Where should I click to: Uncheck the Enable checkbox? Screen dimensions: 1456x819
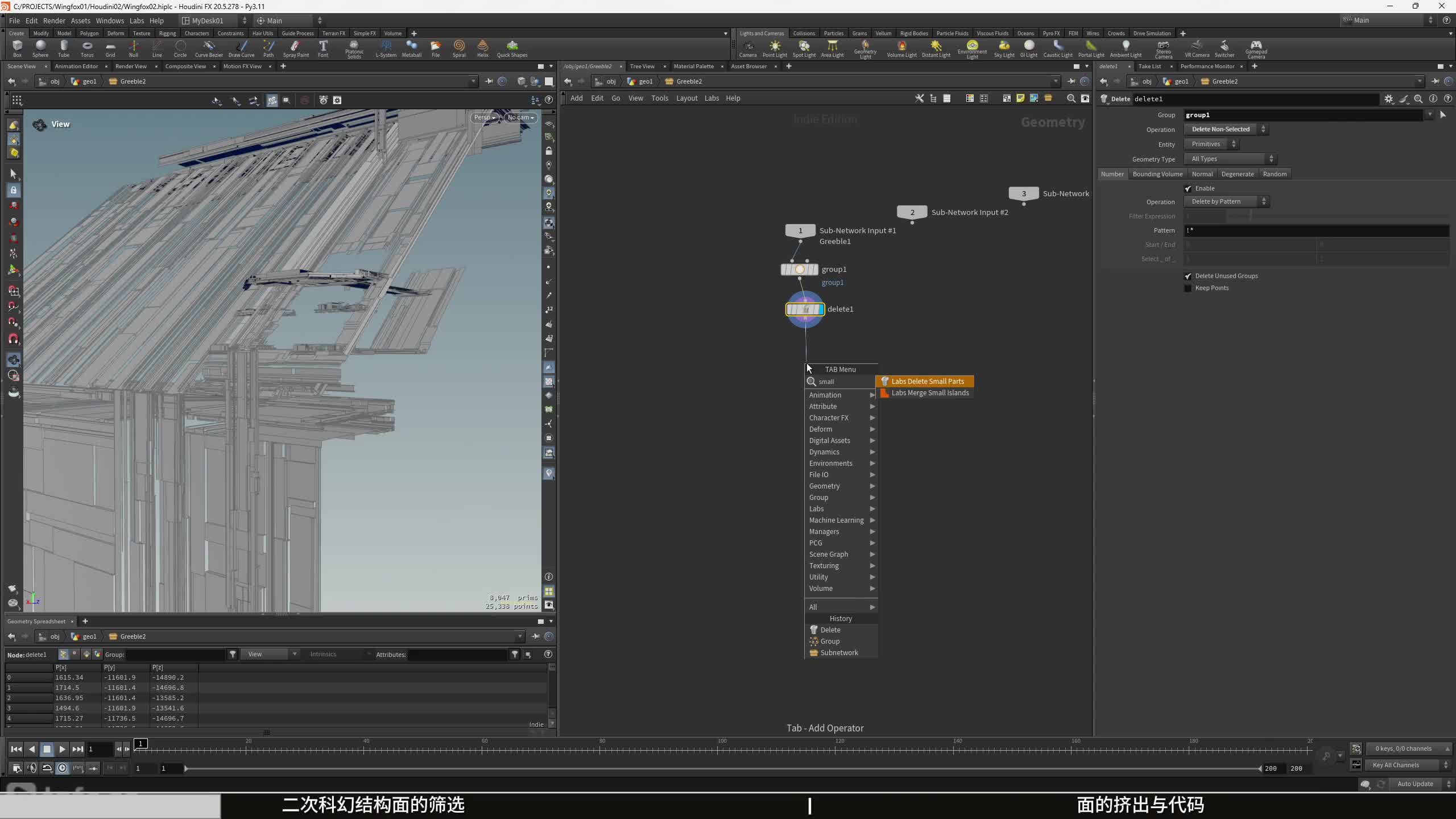[1188, 189]
